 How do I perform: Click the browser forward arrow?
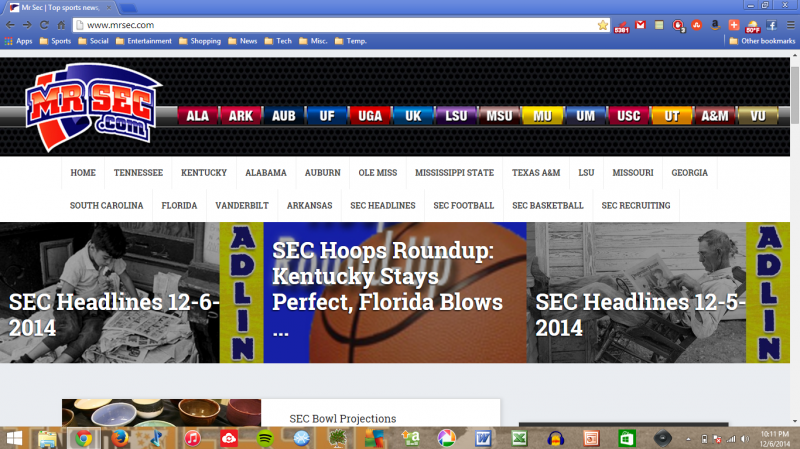pos(27,25)
